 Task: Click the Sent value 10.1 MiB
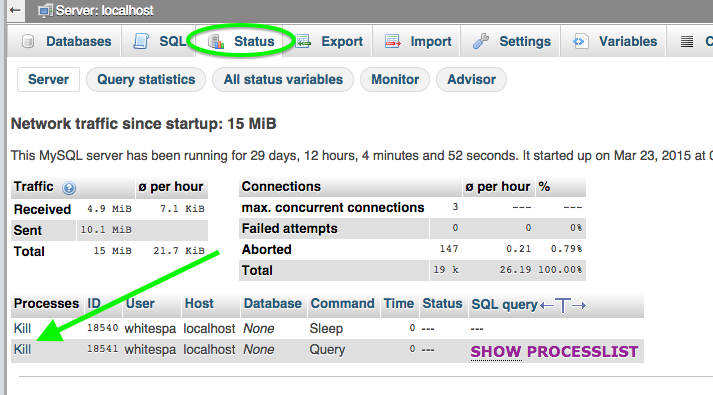[x=106, y=230]
